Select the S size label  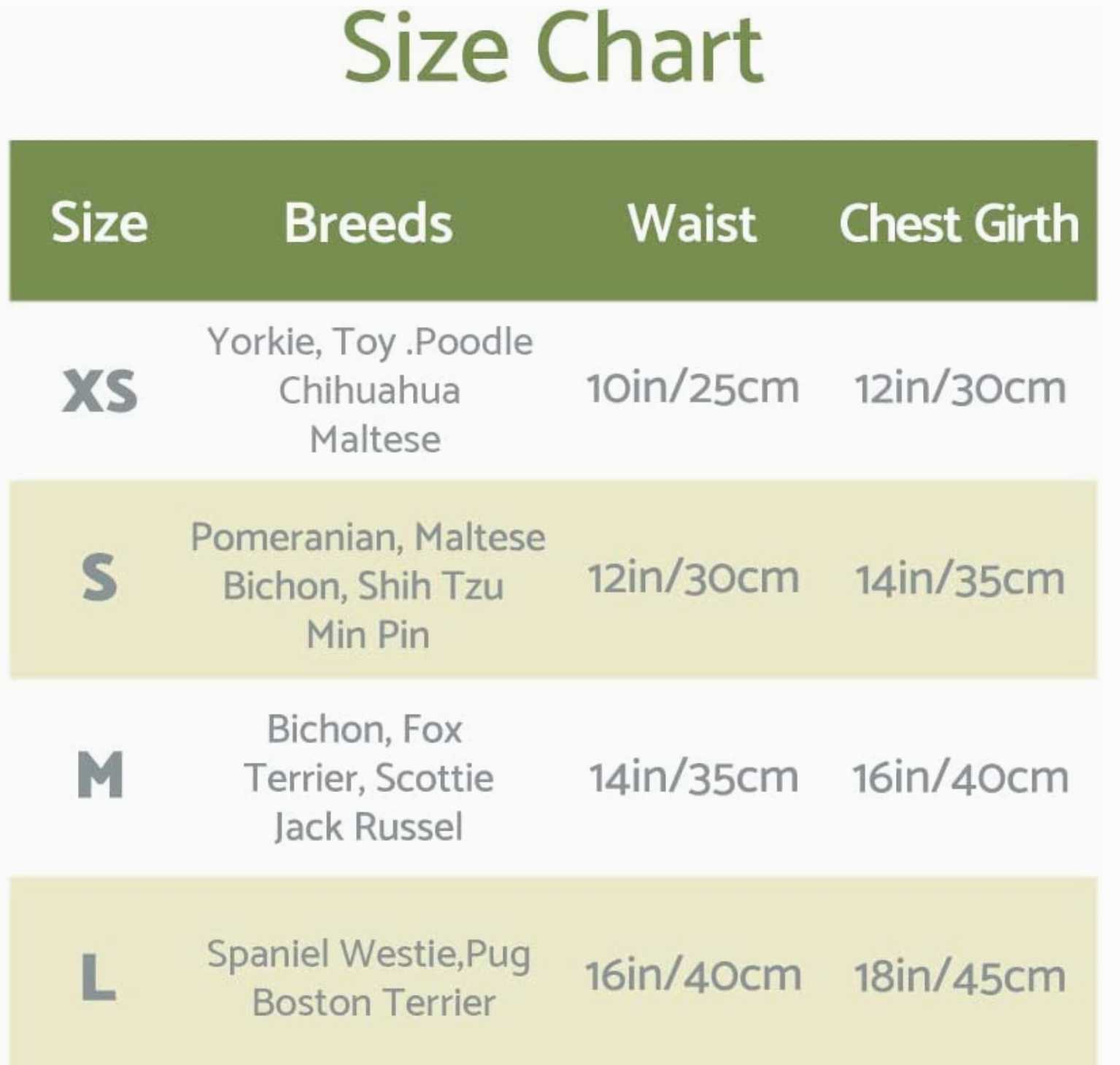click(99, 578)
